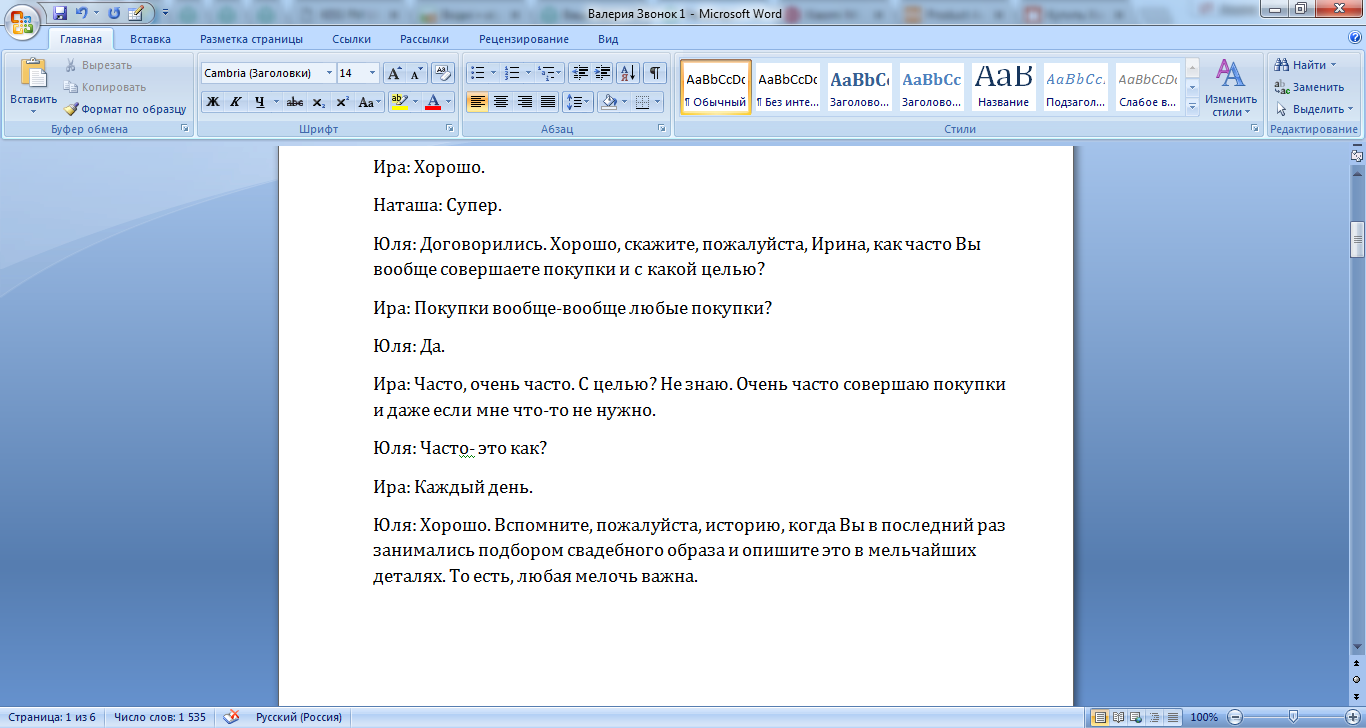
Task: Justify the paragraph text
Action: (x=548, y=102)
